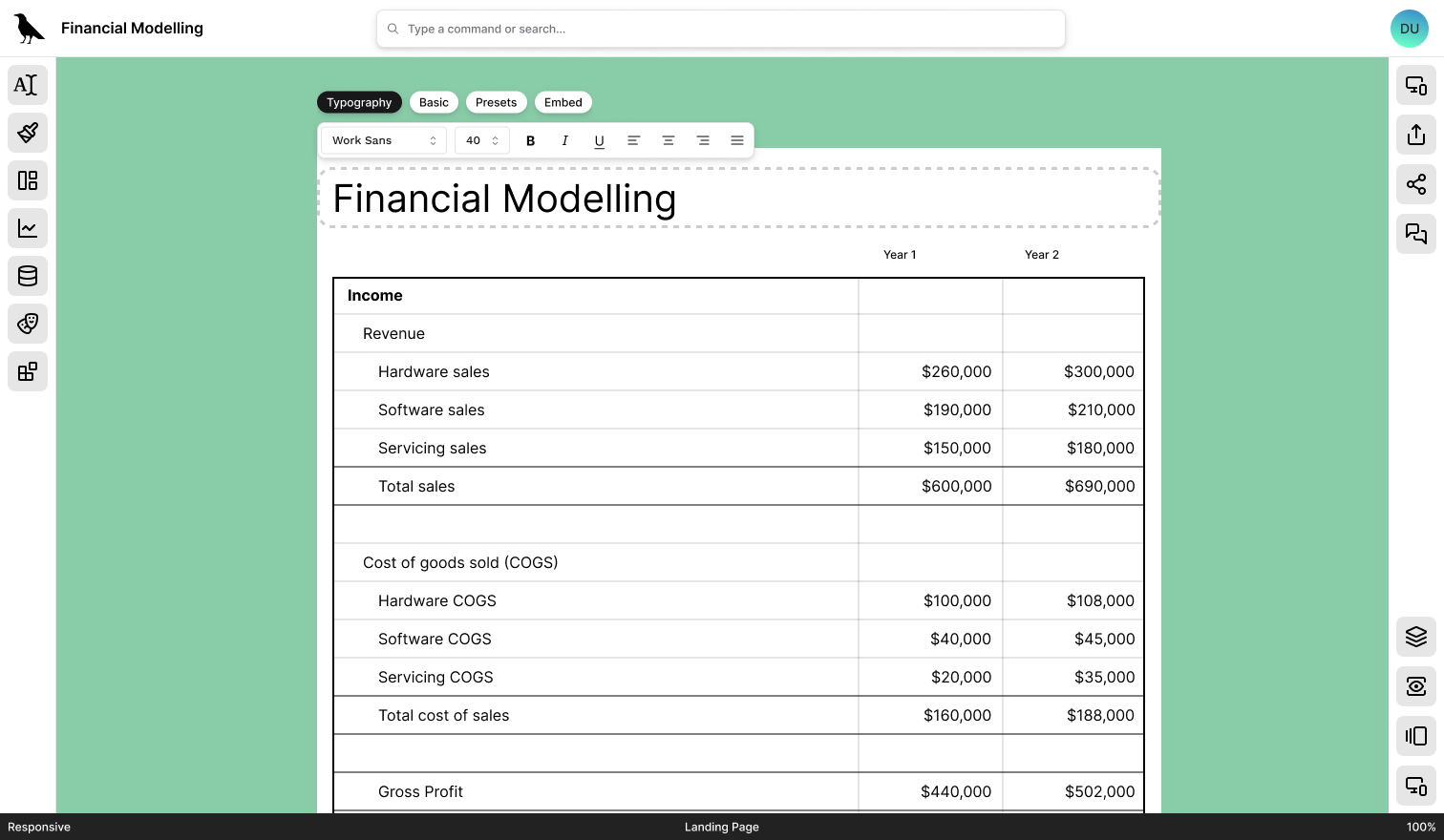1444x840 pixels.
Task: Open the font size 40 selector
Action: [482, 140]
